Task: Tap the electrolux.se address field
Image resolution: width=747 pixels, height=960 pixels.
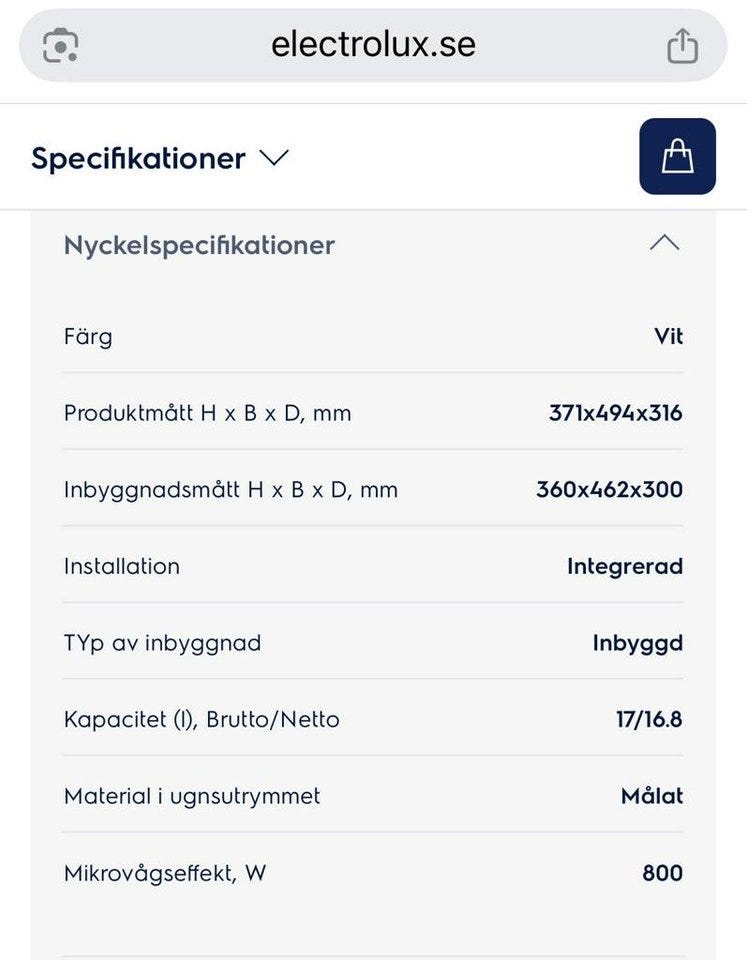Action: 373,45
